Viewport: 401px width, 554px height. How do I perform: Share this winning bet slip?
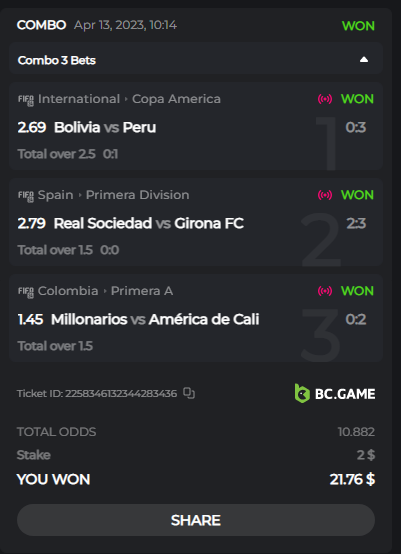click(x=196, y=520)
